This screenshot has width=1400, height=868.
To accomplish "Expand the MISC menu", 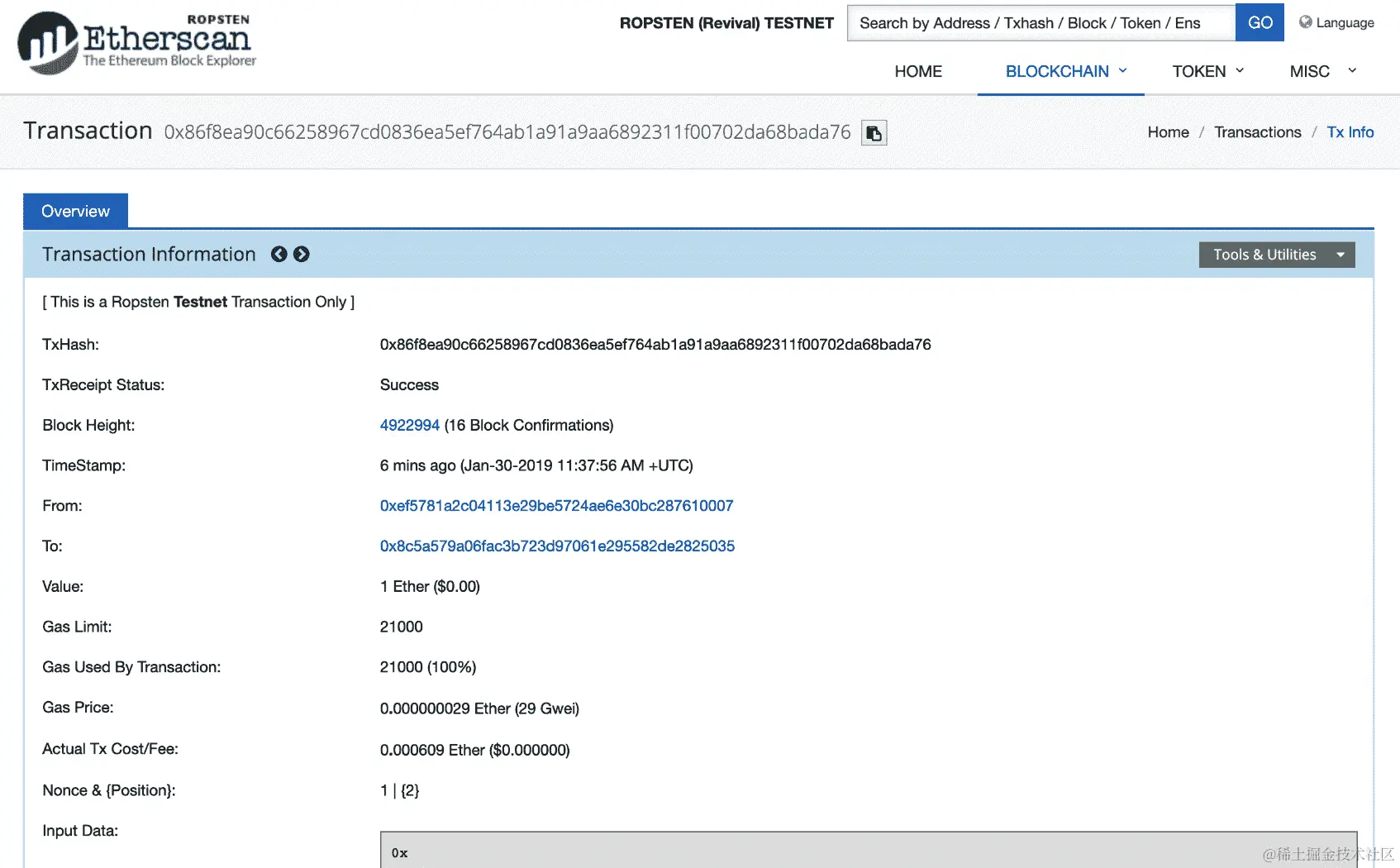I will (1323, 71).
